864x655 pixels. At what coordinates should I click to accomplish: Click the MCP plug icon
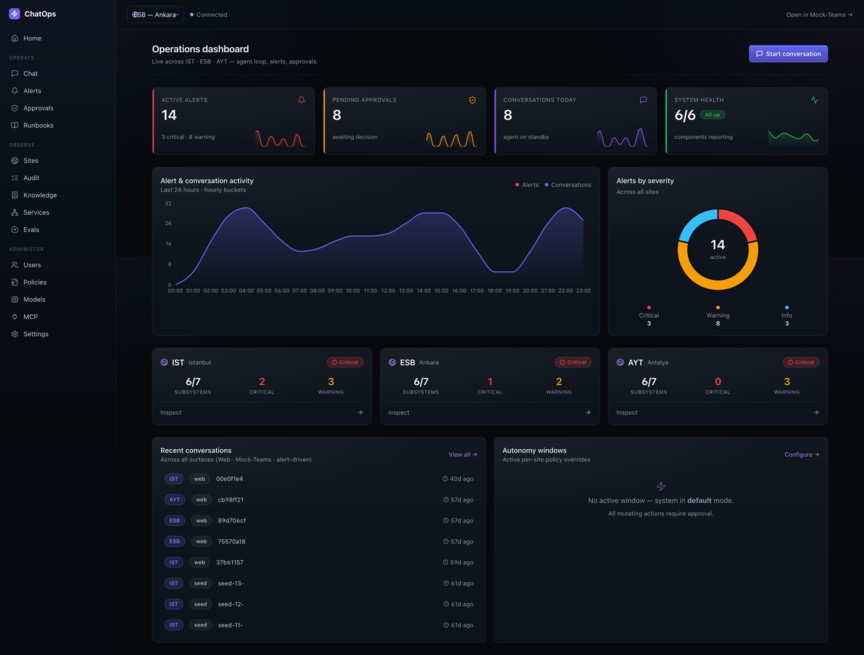[x=15, y=317]
